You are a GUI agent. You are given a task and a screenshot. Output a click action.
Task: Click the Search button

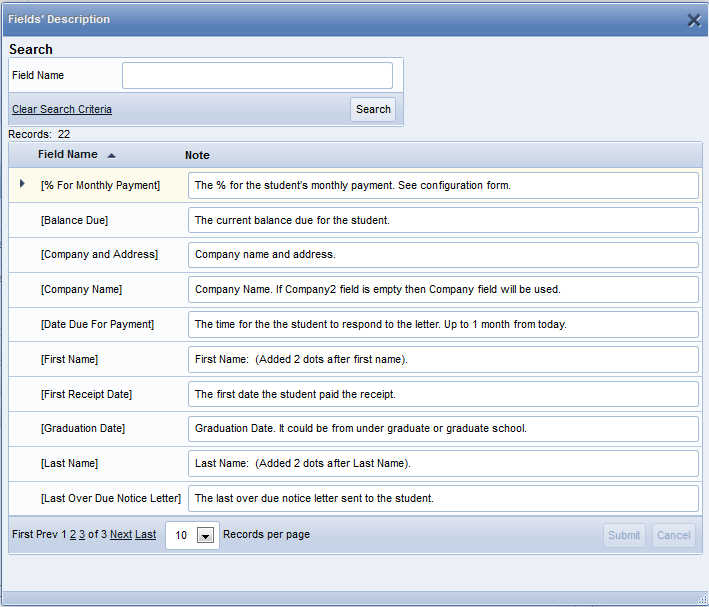(x=373, y=110)
